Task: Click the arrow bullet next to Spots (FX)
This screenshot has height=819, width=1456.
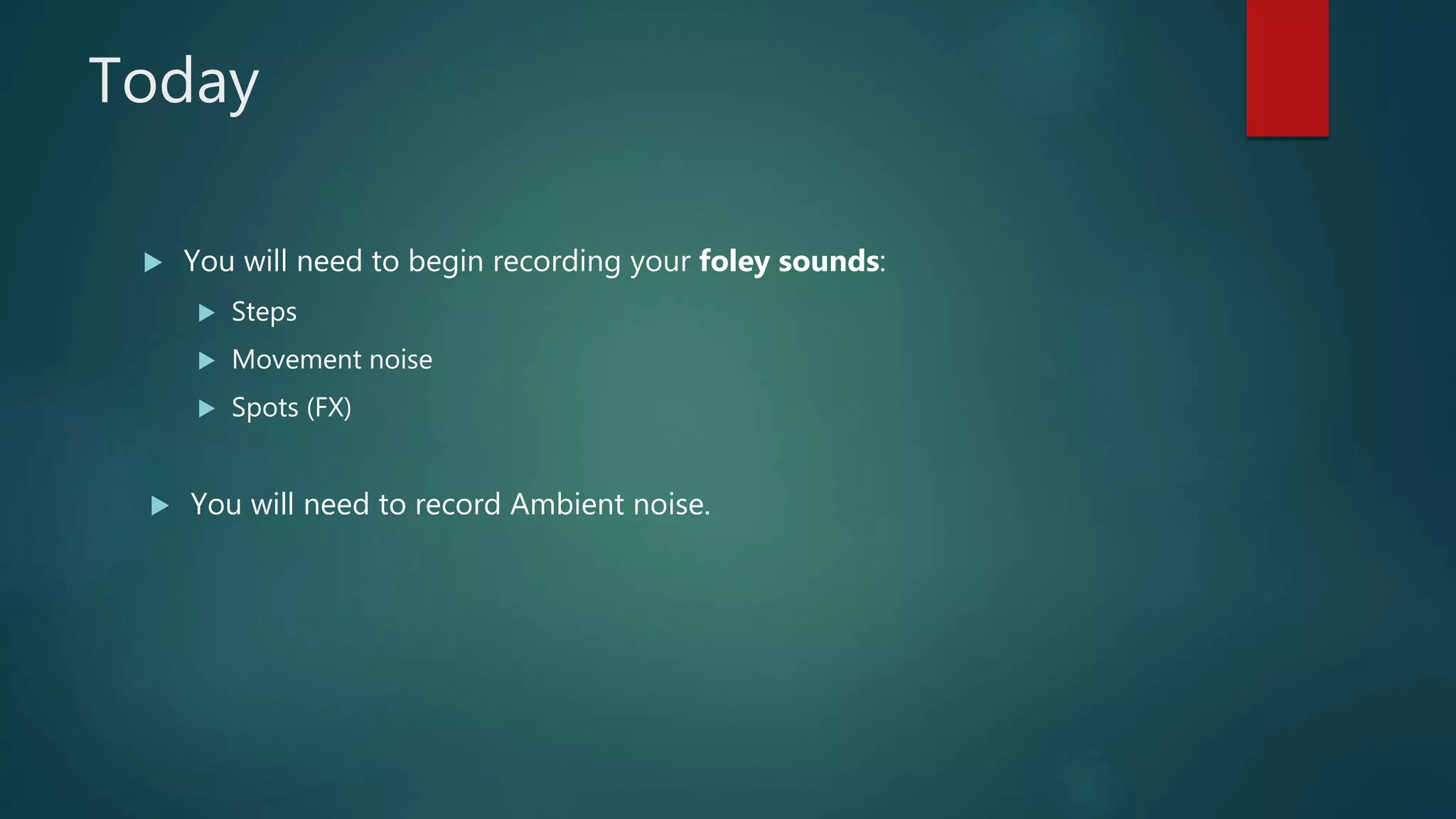Action: 207,409
